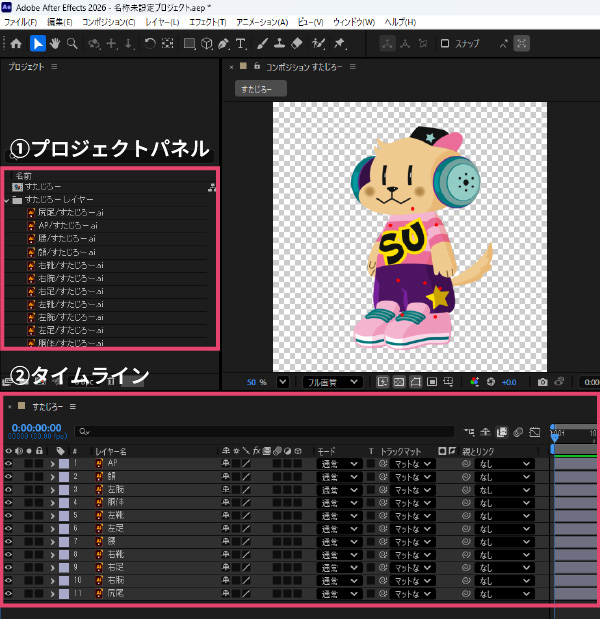Open the エフェクト(T) menu
This screenshot has height=620, width=600.
pyautogui.click(x=208, y=22)
